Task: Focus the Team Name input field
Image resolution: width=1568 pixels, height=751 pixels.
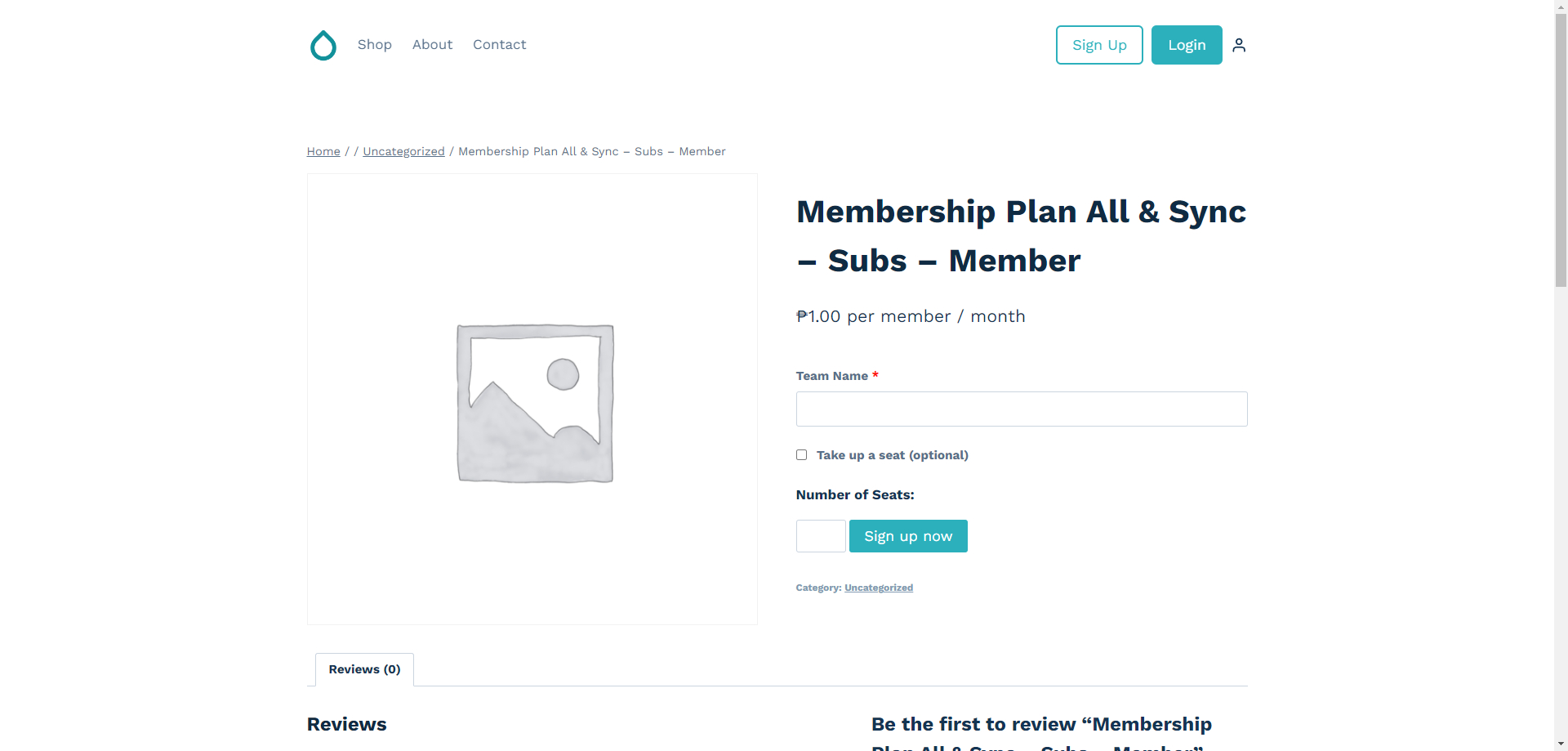Action: (x=1021, y=409)
